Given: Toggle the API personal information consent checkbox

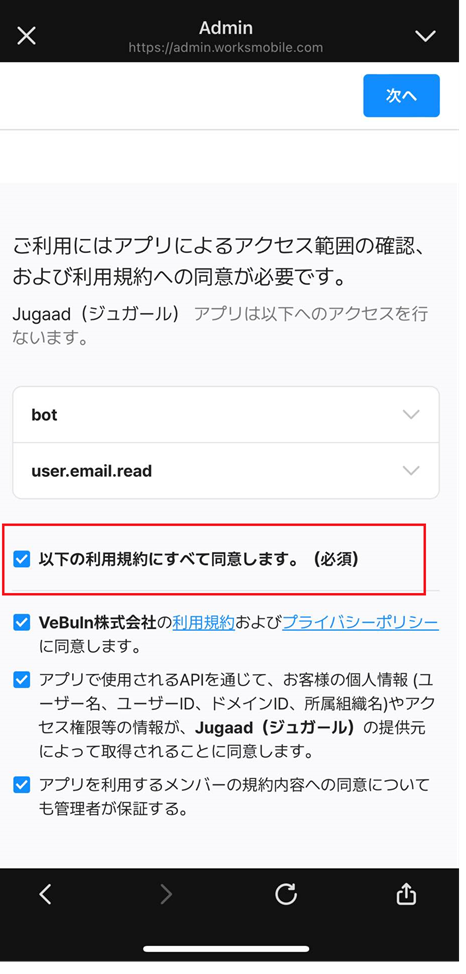Looking at the screenshot, I should [x=22, y=680].
